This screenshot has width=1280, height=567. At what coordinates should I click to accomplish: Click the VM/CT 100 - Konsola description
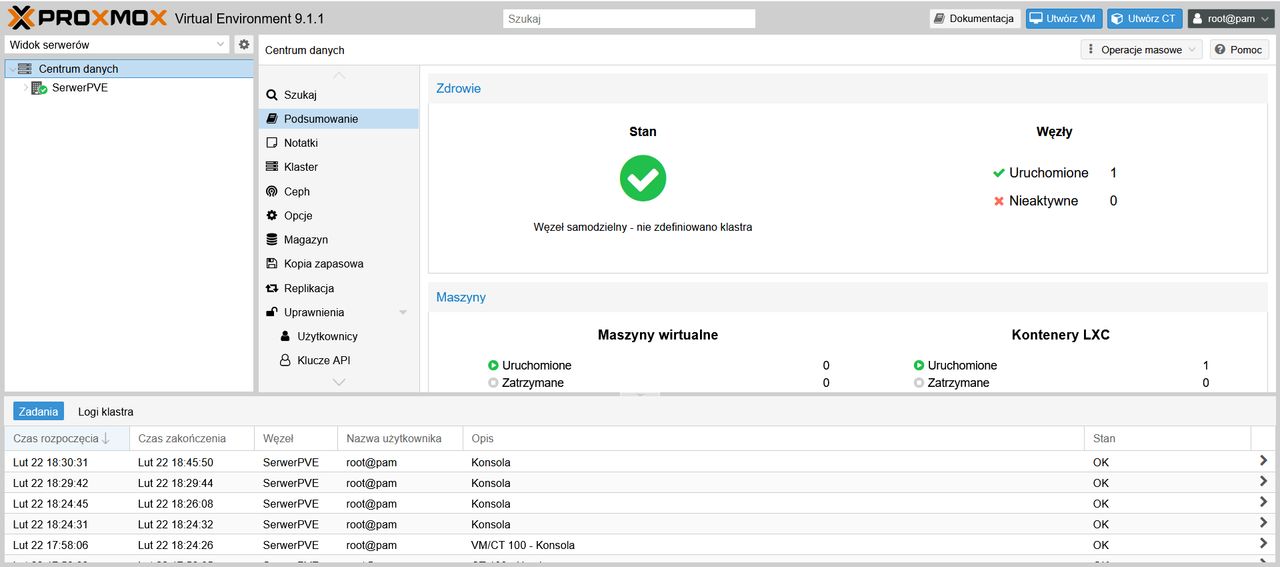pyautogui.click(x=523, y=545)
